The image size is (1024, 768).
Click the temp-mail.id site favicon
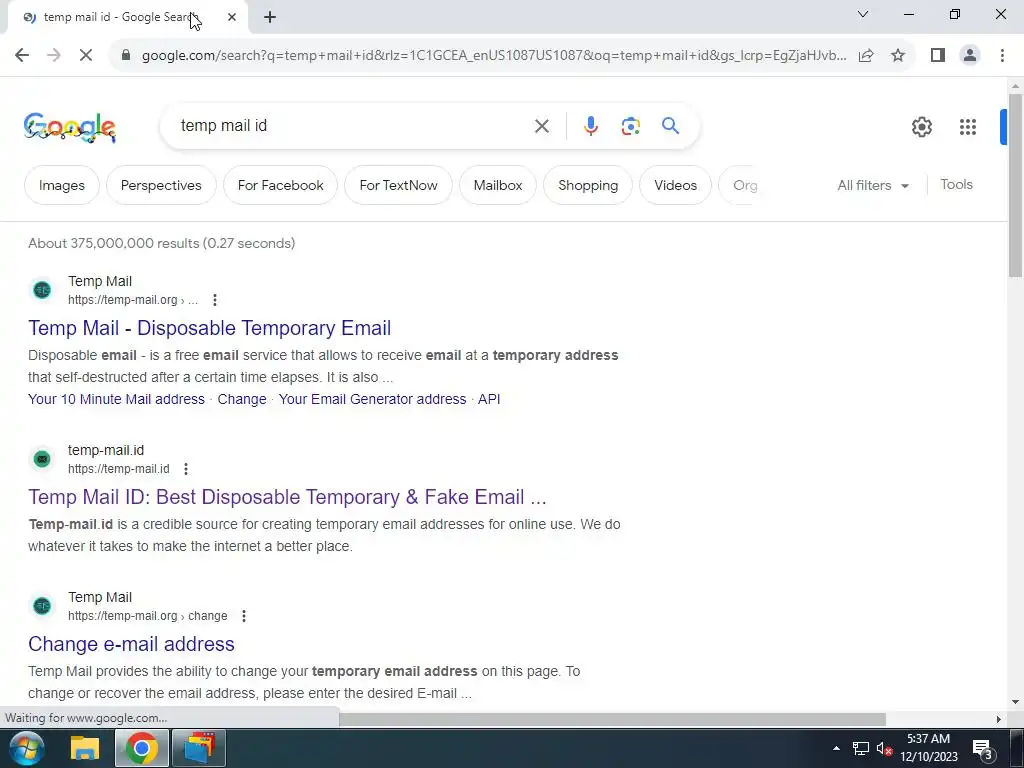42,459
